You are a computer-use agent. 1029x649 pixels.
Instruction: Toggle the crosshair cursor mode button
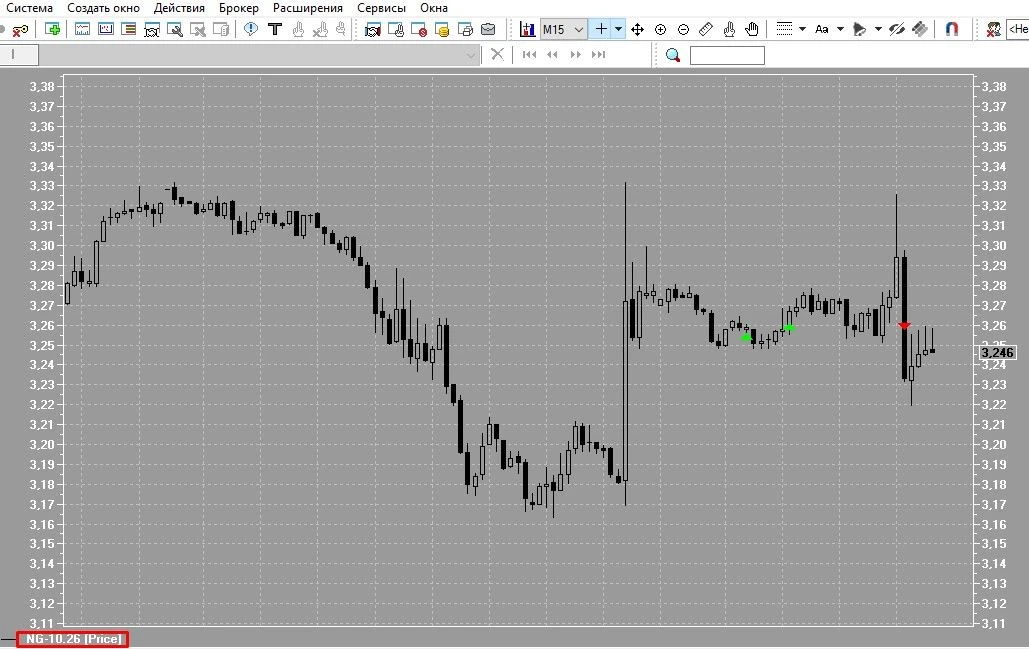[601, 30]
